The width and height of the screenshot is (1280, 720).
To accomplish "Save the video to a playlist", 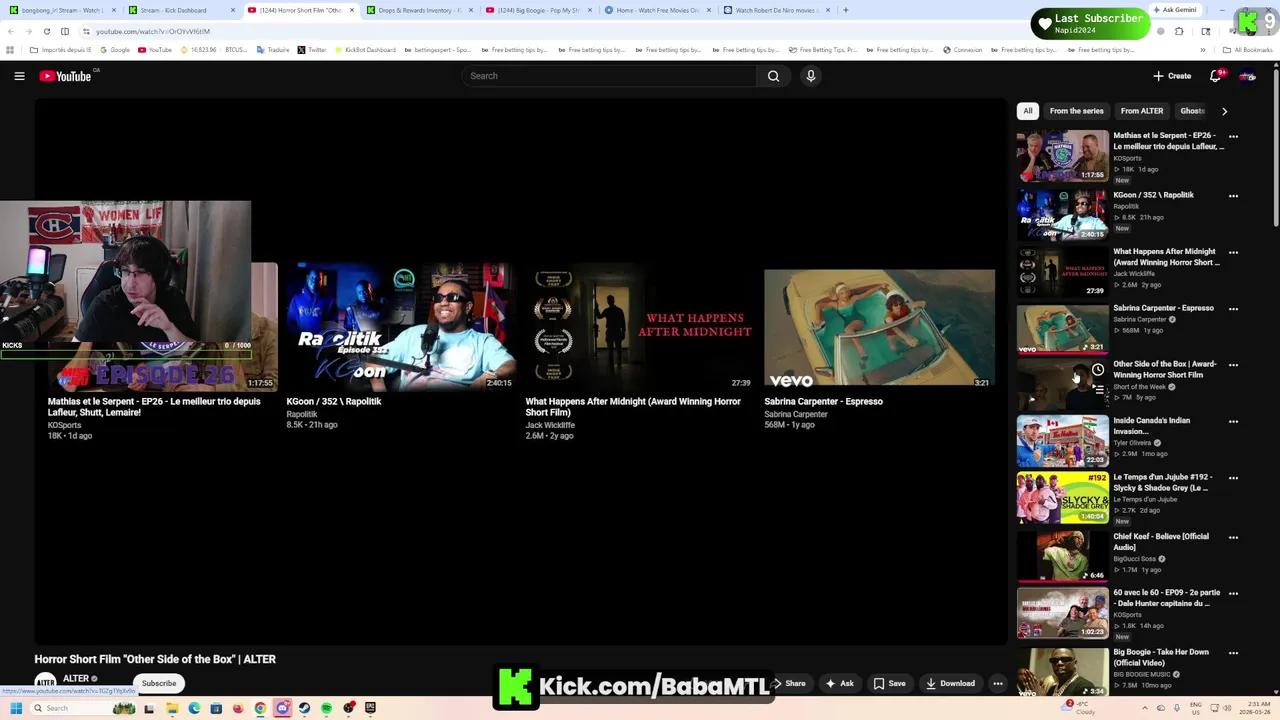I will pyautogui.click(x=890, y=684).
